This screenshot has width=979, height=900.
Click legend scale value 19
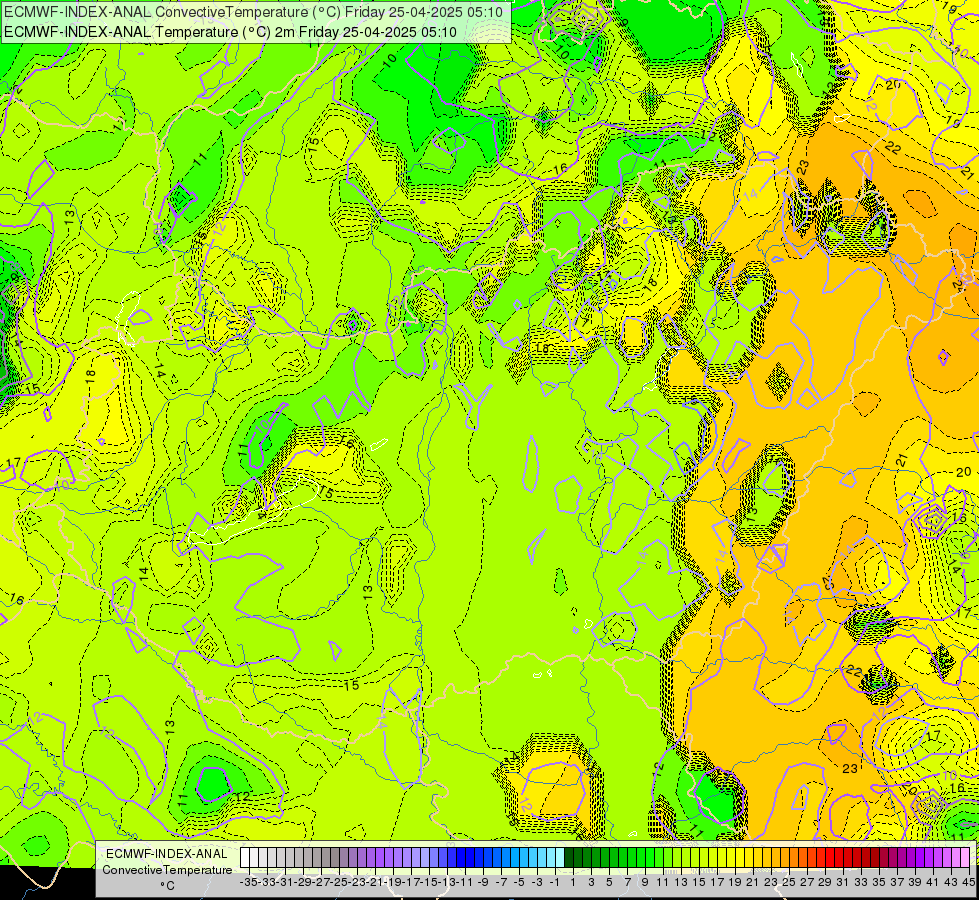pos(735,882)
